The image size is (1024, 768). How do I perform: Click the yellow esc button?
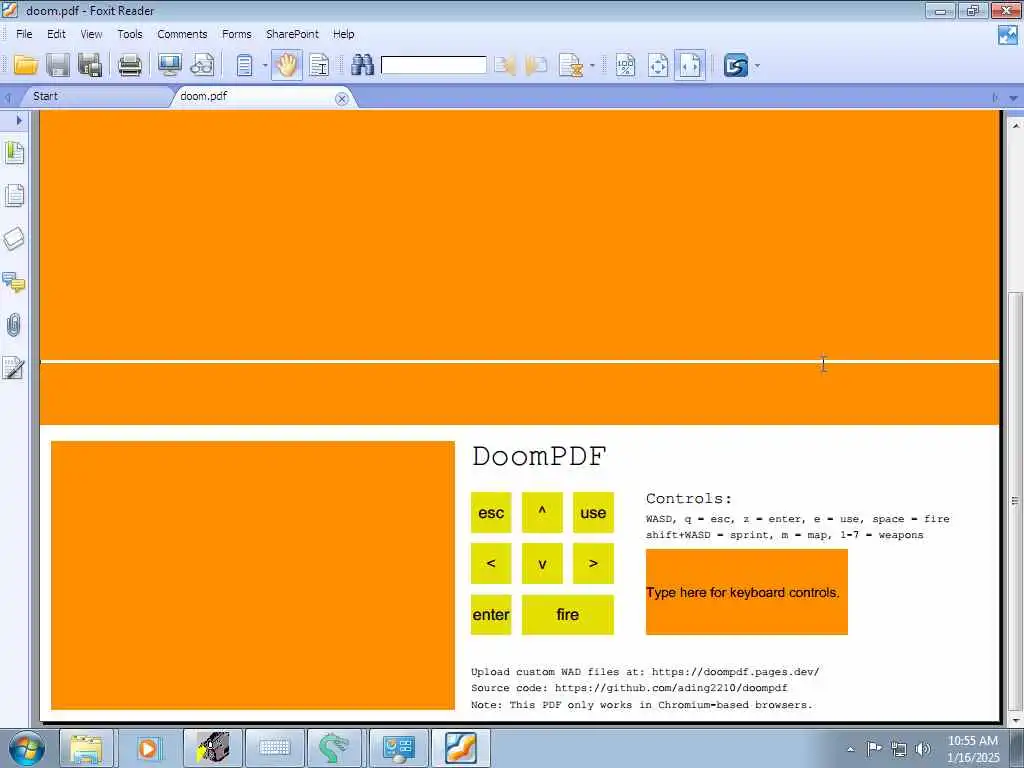click(x=491, y=513)
